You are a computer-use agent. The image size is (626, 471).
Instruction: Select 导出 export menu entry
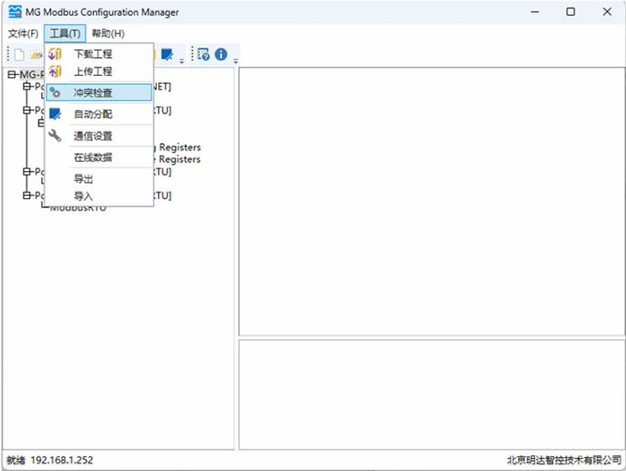click(x=84, y=179)
